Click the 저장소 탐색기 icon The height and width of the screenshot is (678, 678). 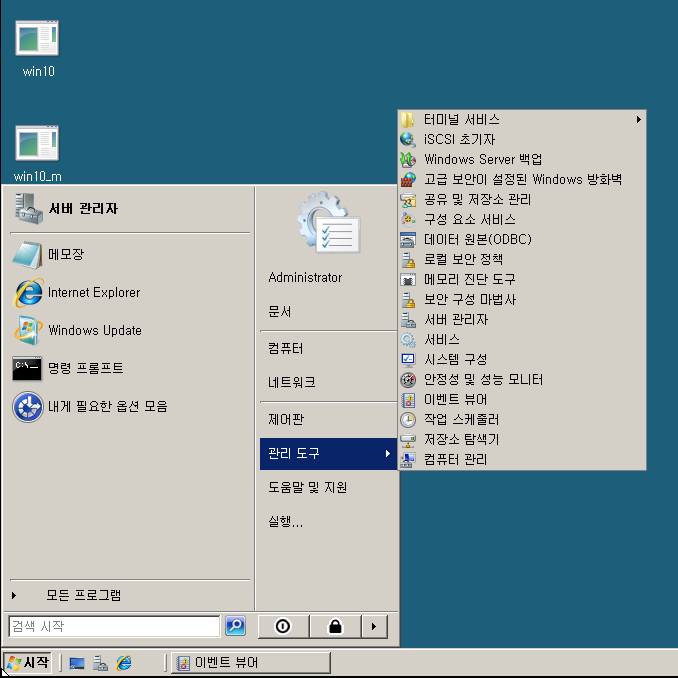click(408, 439)
